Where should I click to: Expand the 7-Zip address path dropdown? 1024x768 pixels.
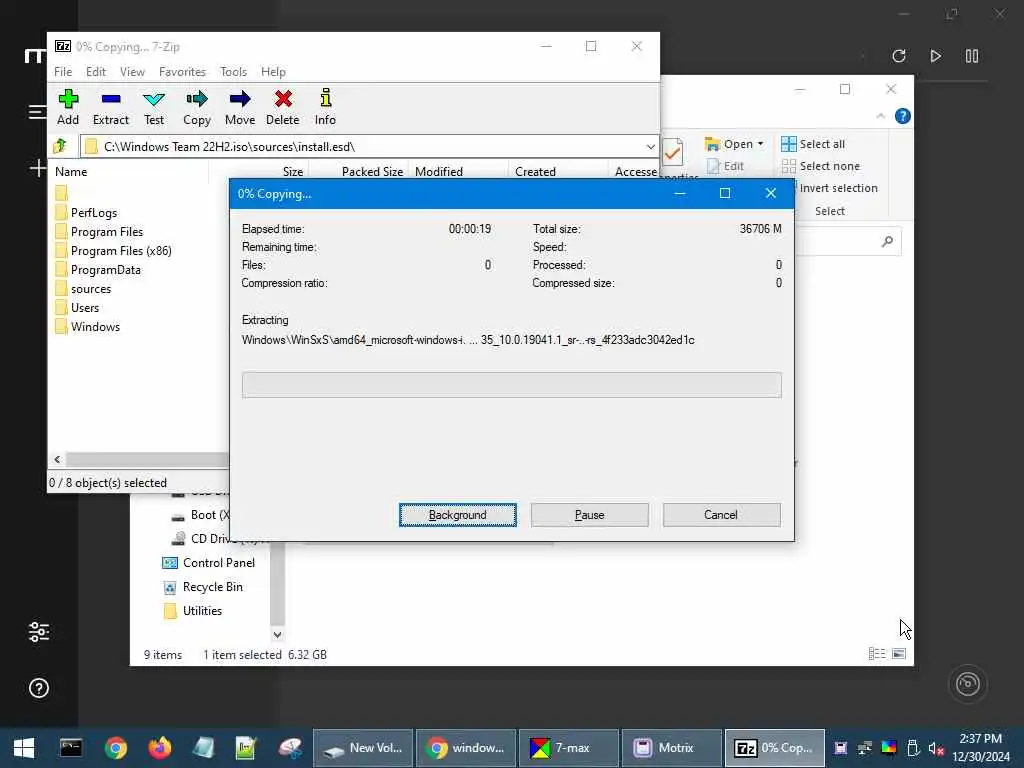pyautogui.click(x=650, y=146)
